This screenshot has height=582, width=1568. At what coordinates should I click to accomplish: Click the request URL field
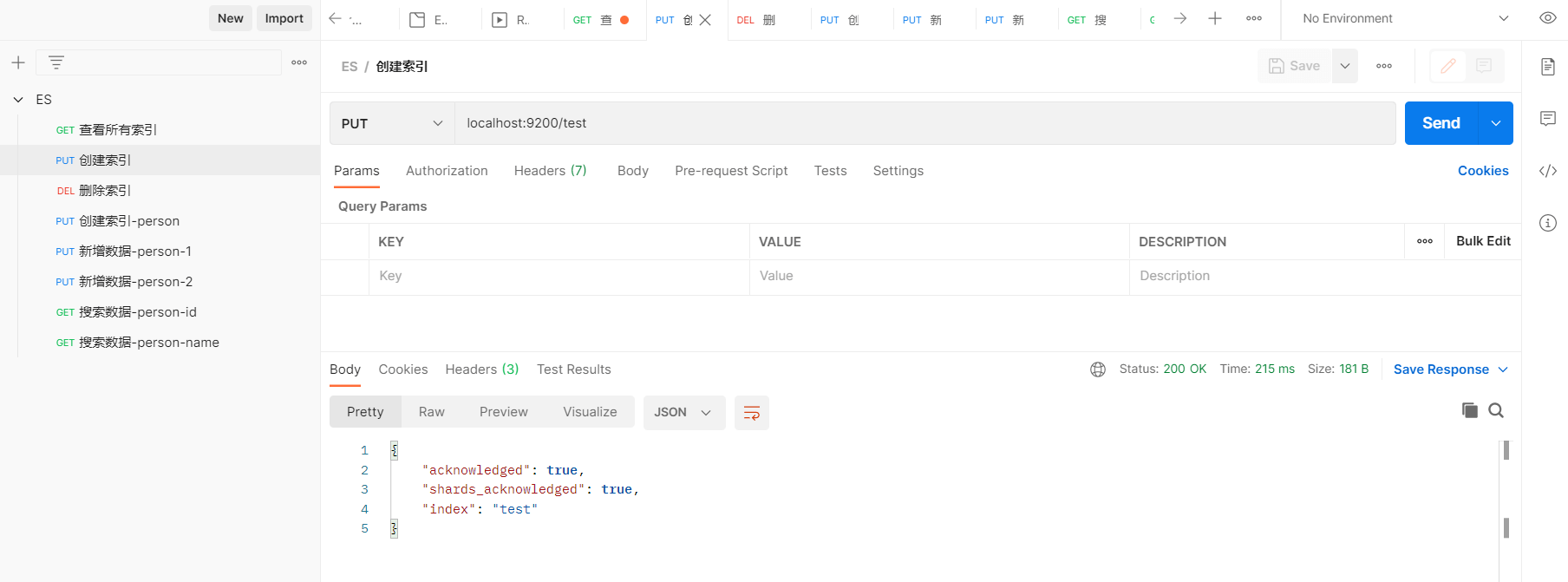tap(924, 123)
